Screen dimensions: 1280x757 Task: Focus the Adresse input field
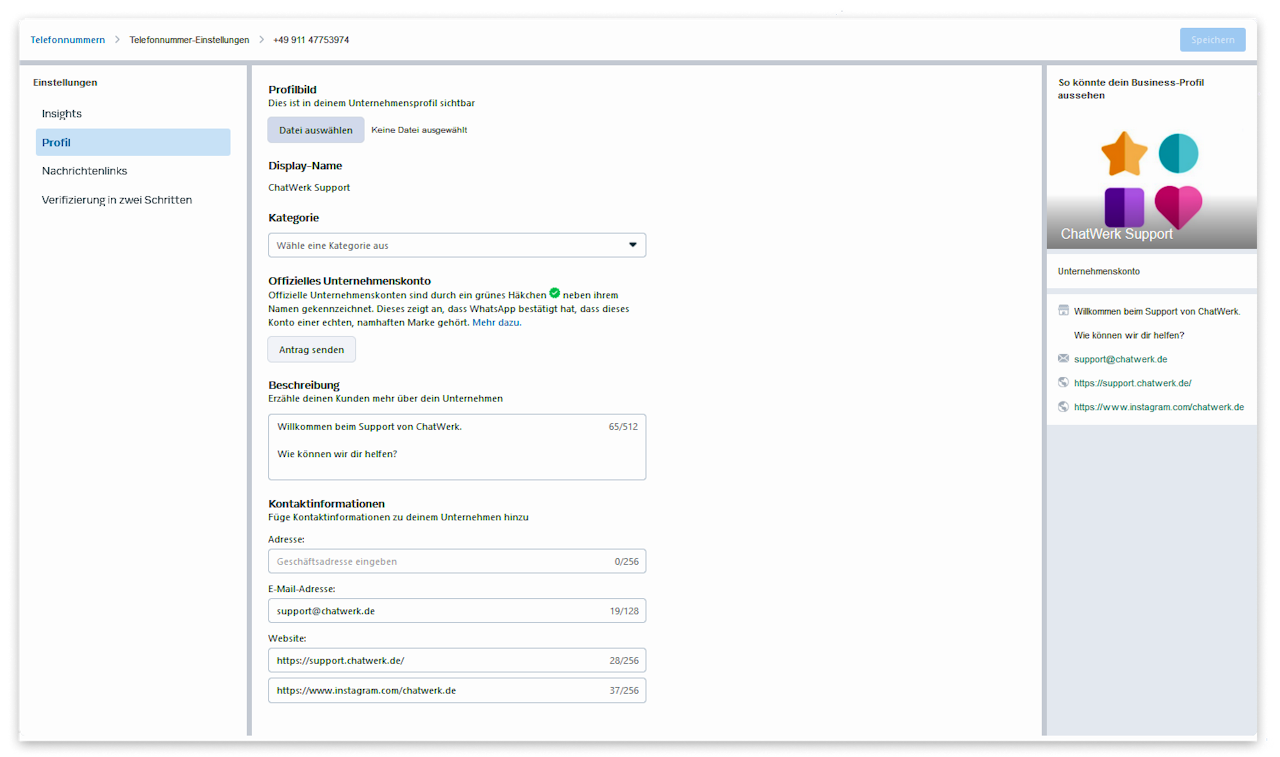(x=457, y=561)
